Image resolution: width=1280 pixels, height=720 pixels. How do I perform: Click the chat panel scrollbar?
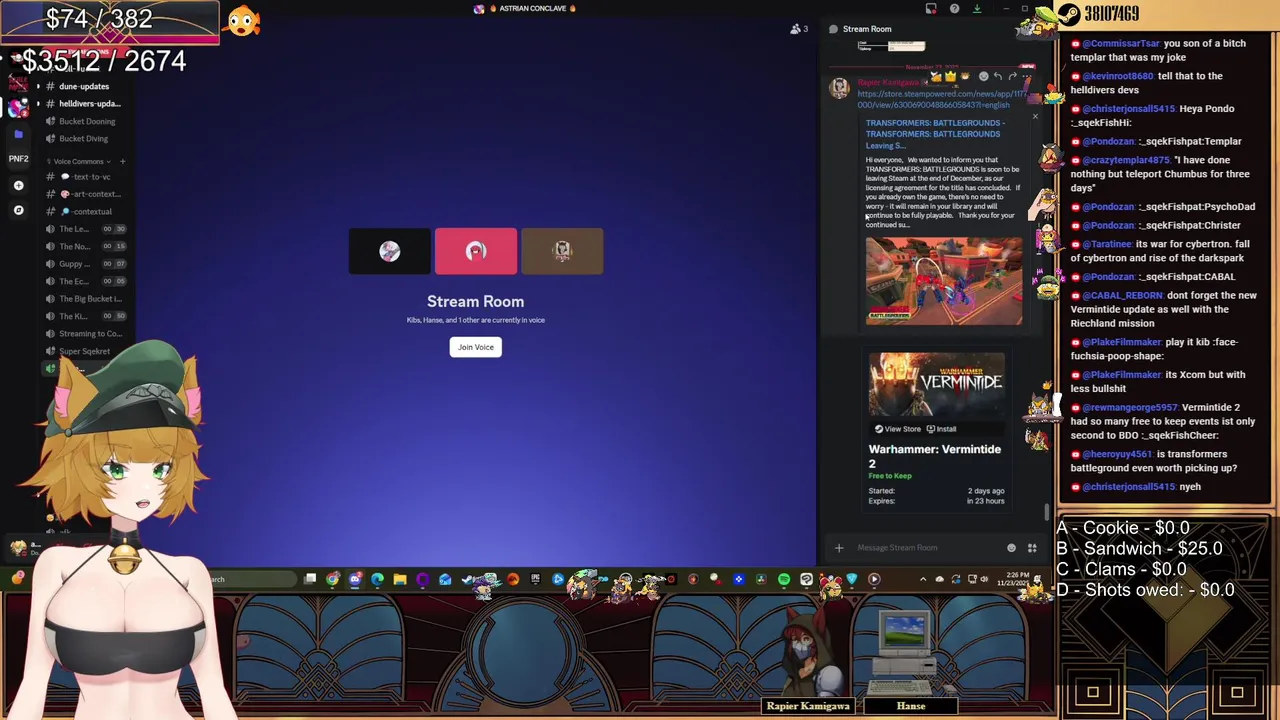(x=1047, y=511)
